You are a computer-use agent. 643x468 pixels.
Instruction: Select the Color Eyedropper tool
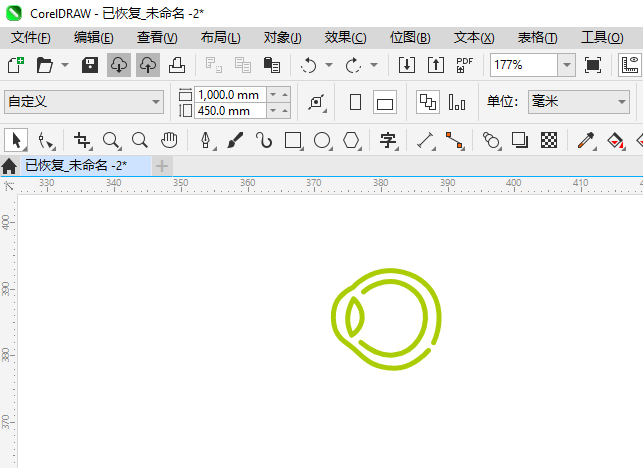[x=586, y=140]
